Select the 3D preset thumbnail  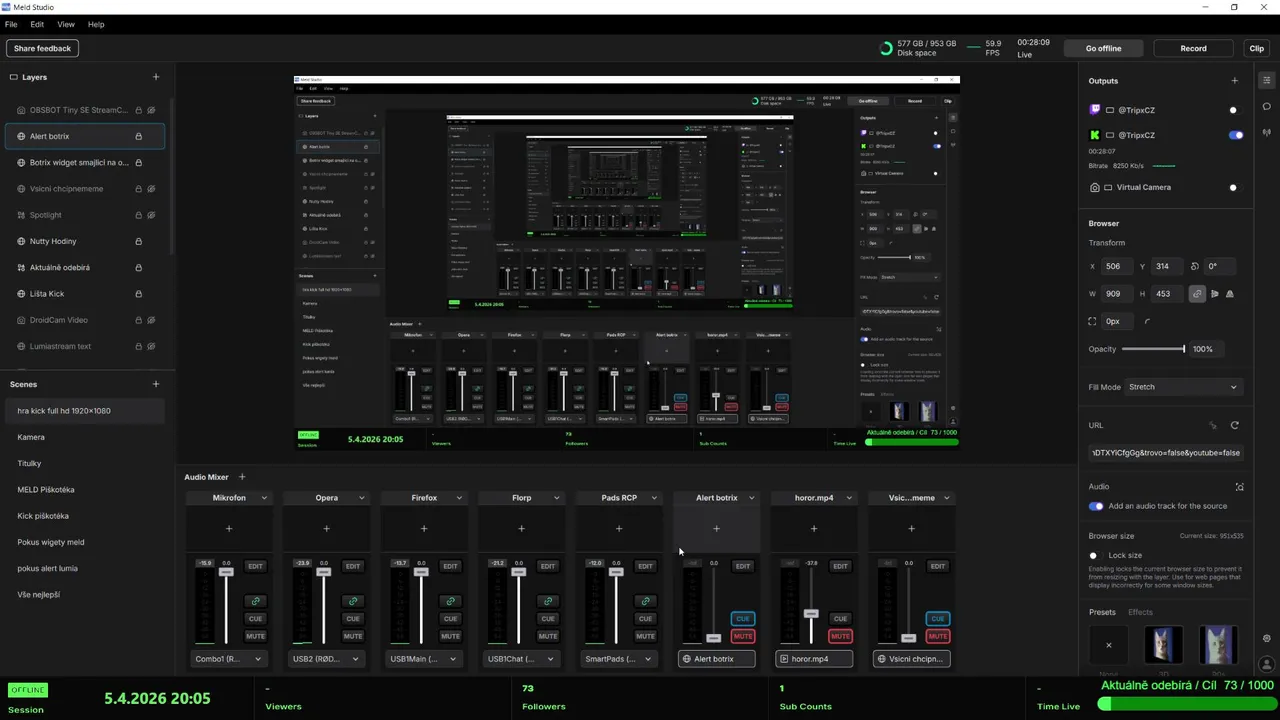[x=1163, y=645]
